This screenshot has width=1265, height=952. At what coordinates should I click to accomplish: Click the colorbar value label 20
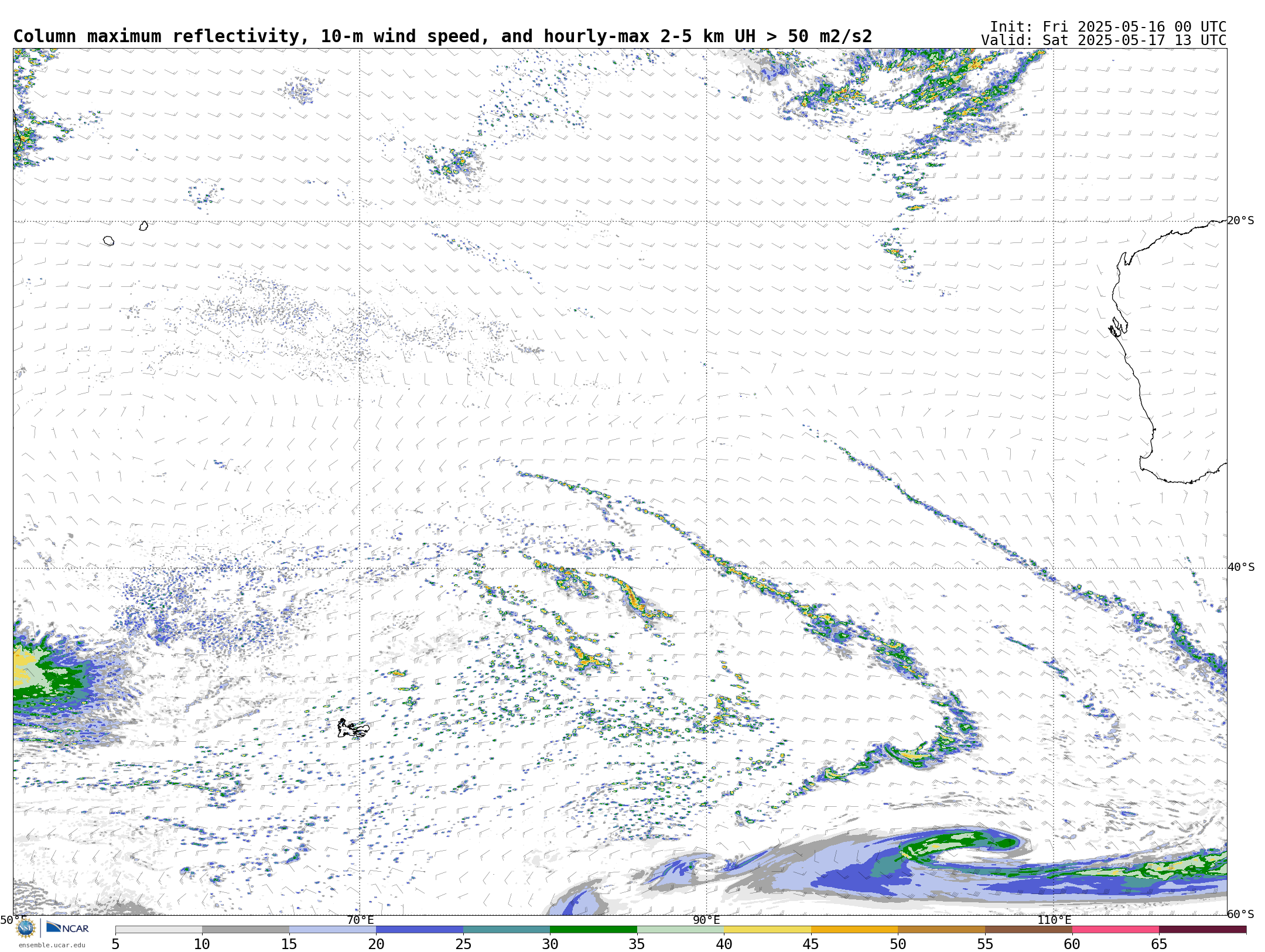tap(376, 944)
